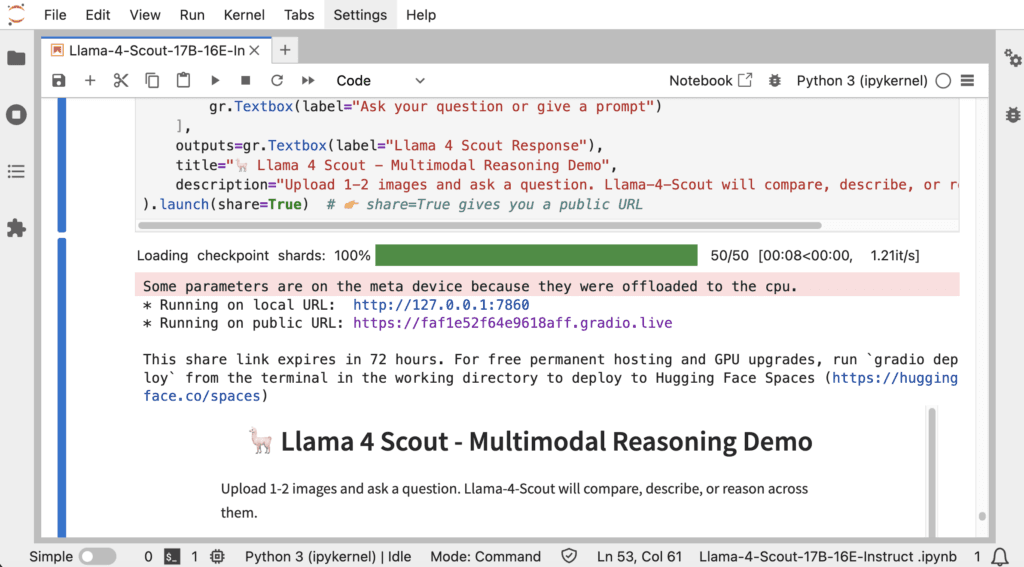The image size is (1024, 567).
Task: Open the Settings menu
Action: (x=360, y=15)
